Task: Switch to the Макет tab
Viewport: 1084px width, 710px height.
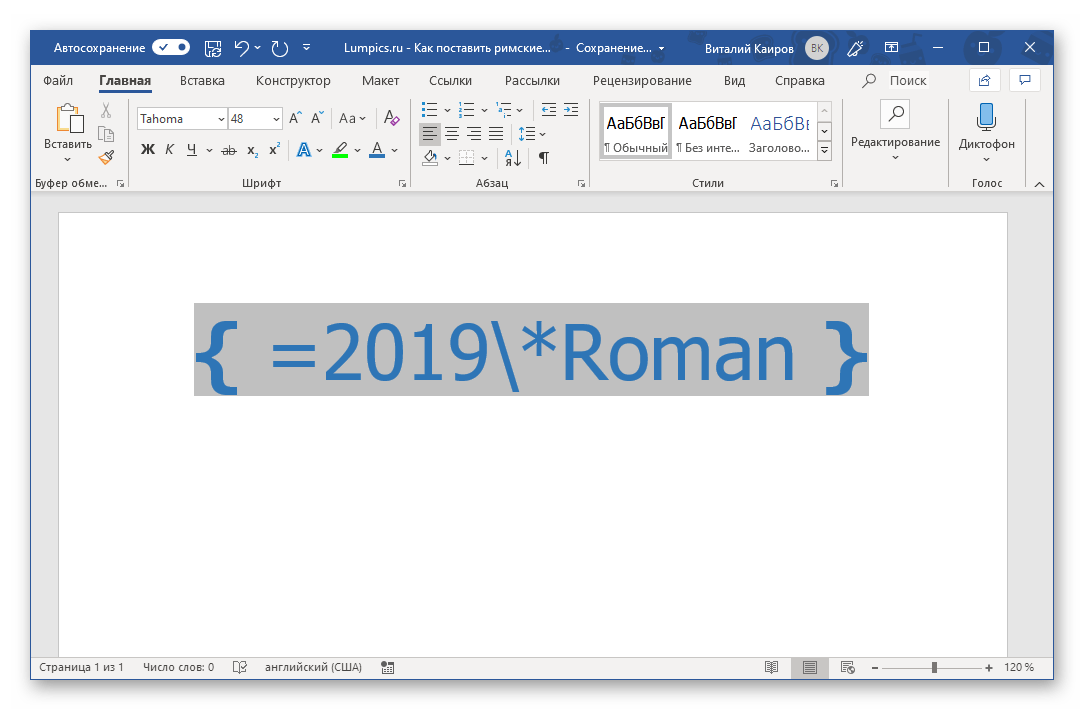Action: 380,80
